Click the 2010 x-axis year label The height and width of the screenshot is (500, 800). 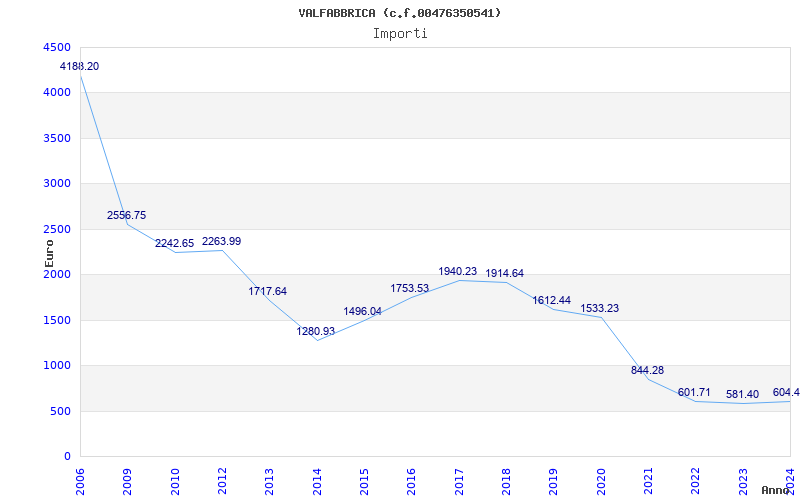coord(174,482)
